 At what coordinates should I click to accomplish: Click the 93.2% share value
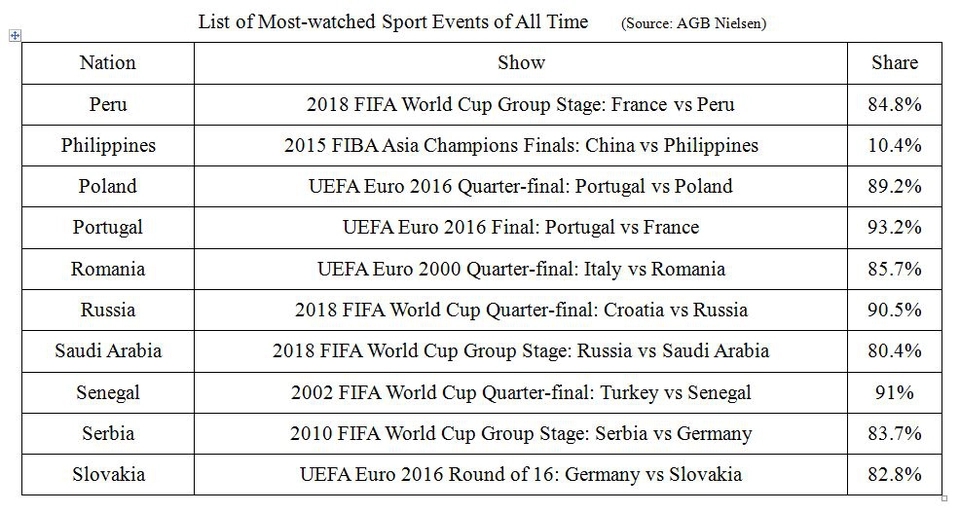click(x=894, y=227)
